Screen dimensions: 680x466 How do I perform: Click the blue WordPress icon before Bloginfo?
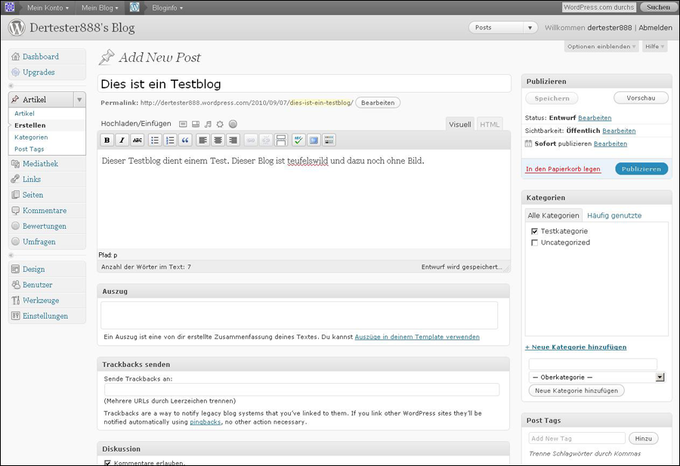tap(134, 7)
